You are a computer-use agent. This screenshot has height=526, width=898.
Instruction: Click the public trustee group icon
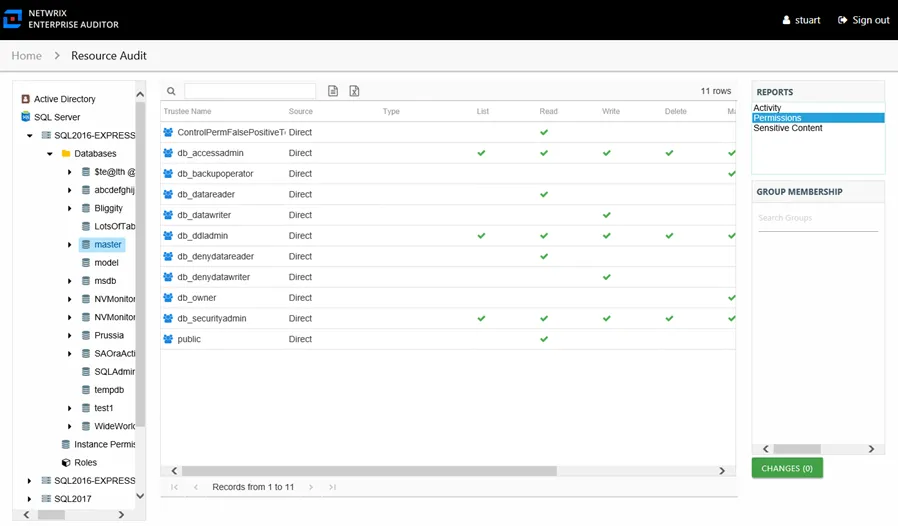pyautogui.click(x=168, y=339)
